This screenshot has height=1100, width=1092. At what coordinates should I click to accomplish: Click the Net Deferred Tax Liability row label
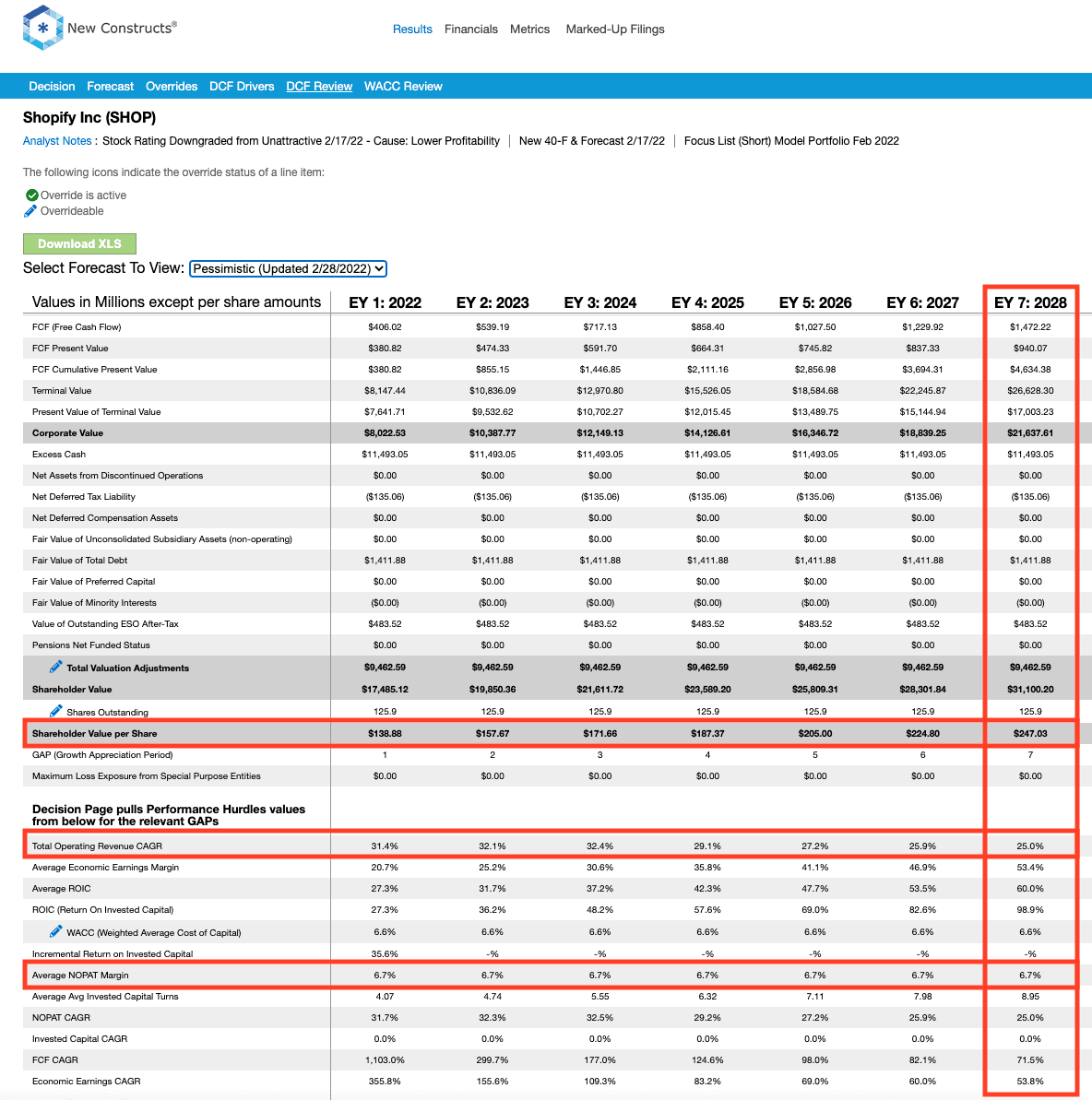pos(84,497)
